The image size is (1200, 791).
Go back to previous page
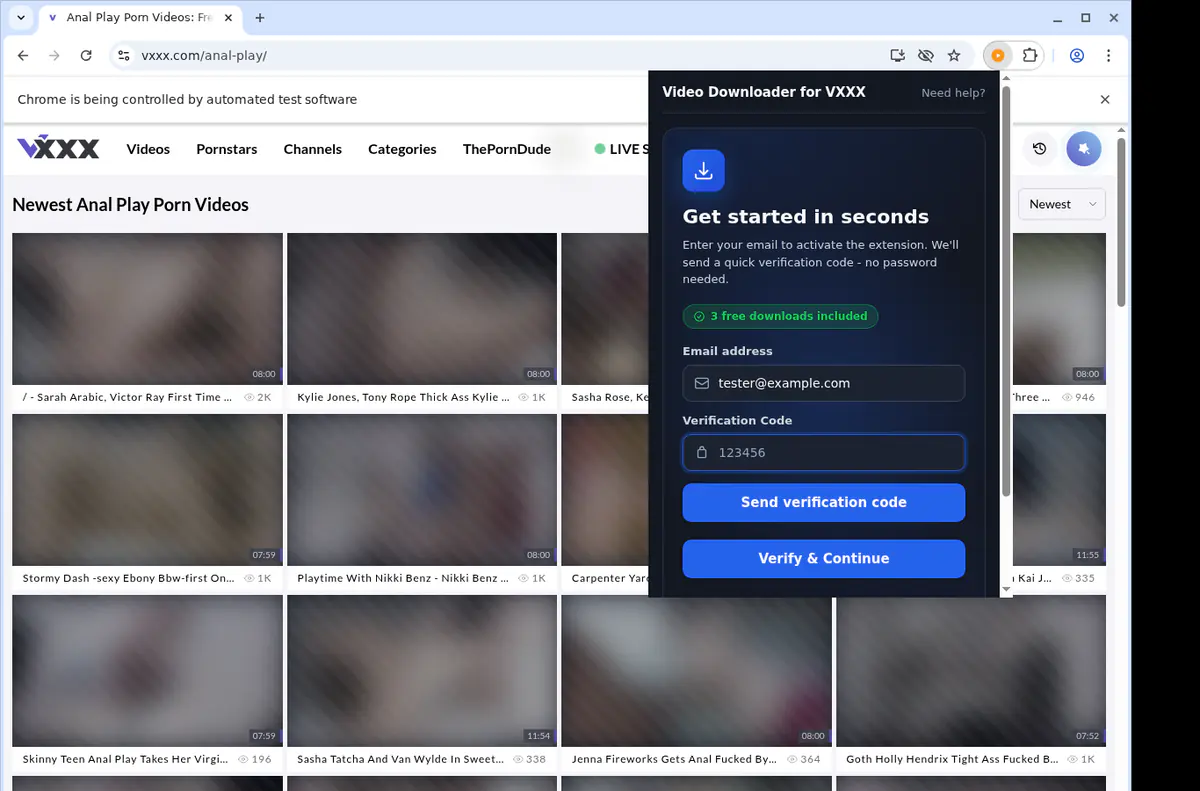(x=23, y=56)
